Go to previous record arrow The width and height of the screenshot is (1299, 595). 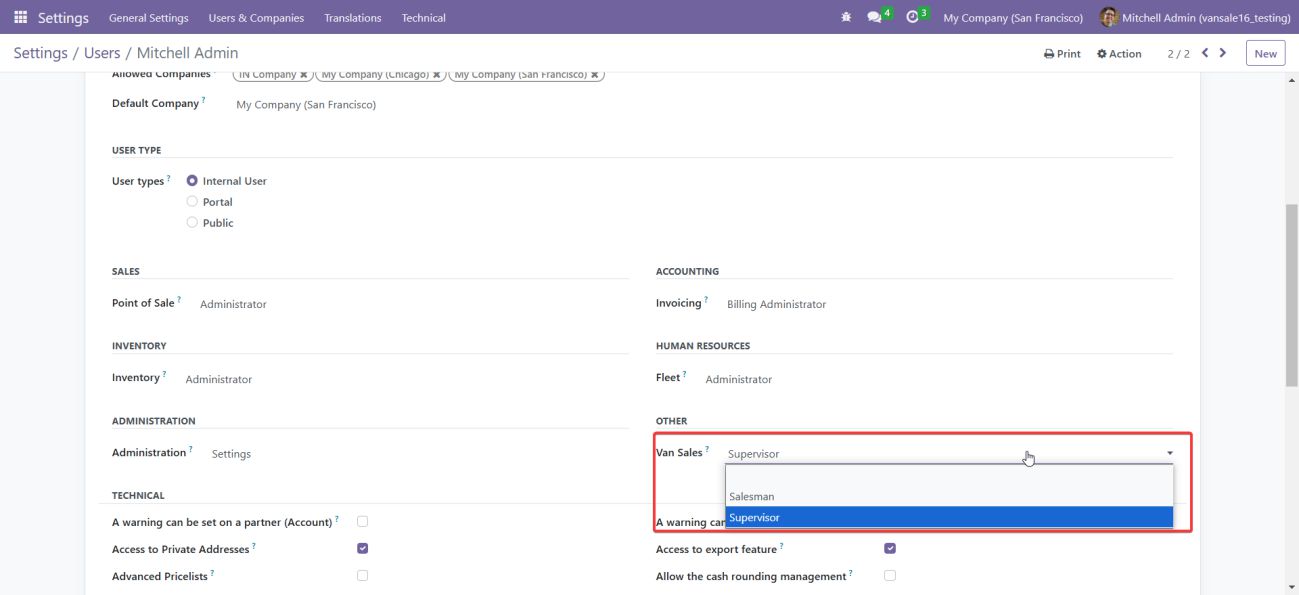click(x=1205, y=53)
